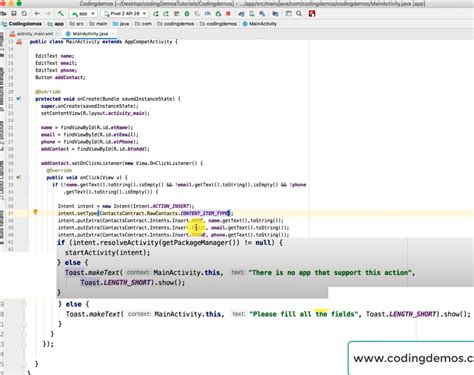Click the Save All toolbar icon
The width and height of the screenshot is (474, 375).
click(14, 14)
